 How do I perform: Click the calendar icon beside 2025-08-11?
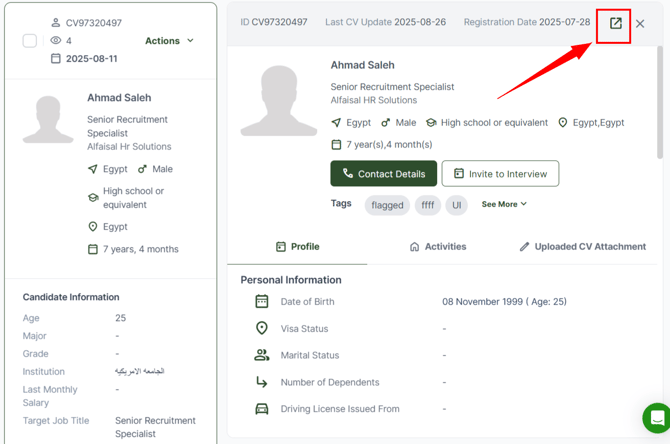click(x=55, y=59)
